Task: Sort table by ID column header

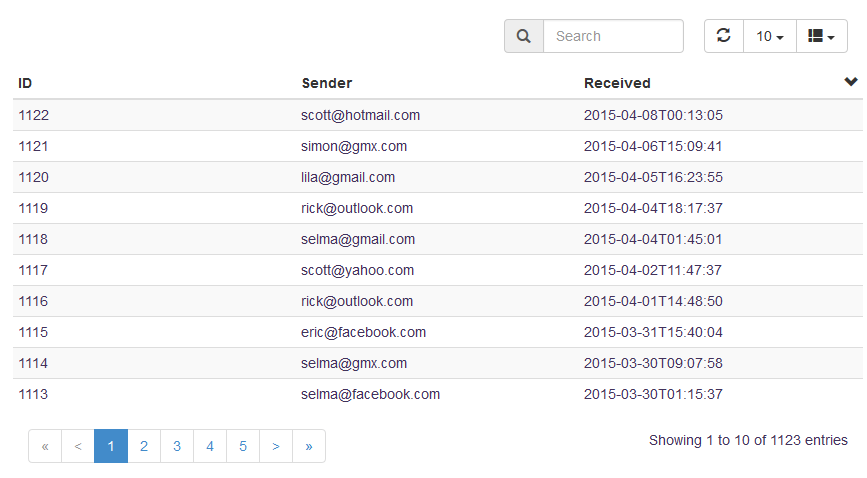Action: 25,83
